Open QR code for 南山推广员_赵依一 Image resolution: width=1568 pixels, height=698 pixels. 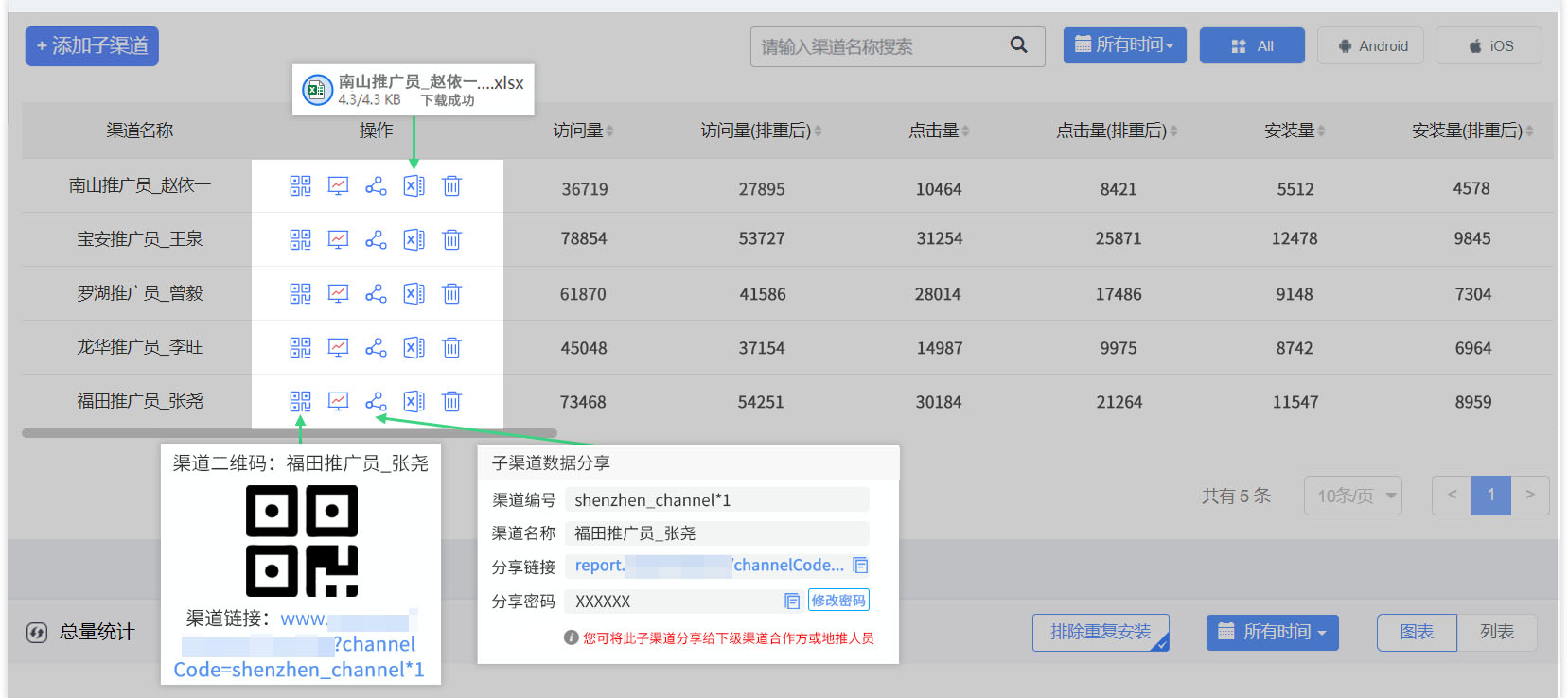(x=300, y=186)
